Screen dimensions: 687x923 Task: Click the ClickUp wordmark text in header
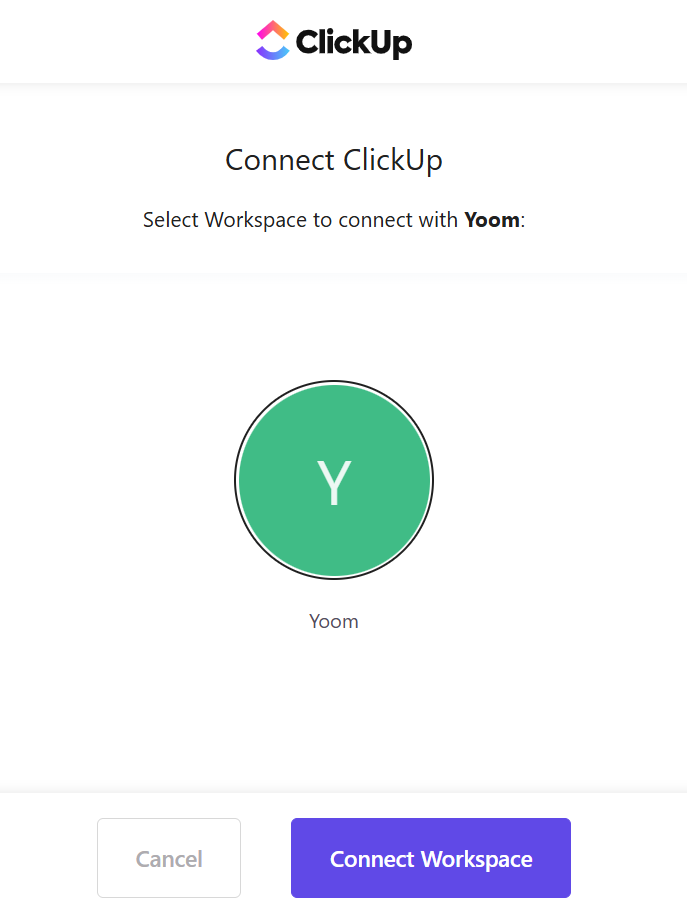click(x=353, y=42)
